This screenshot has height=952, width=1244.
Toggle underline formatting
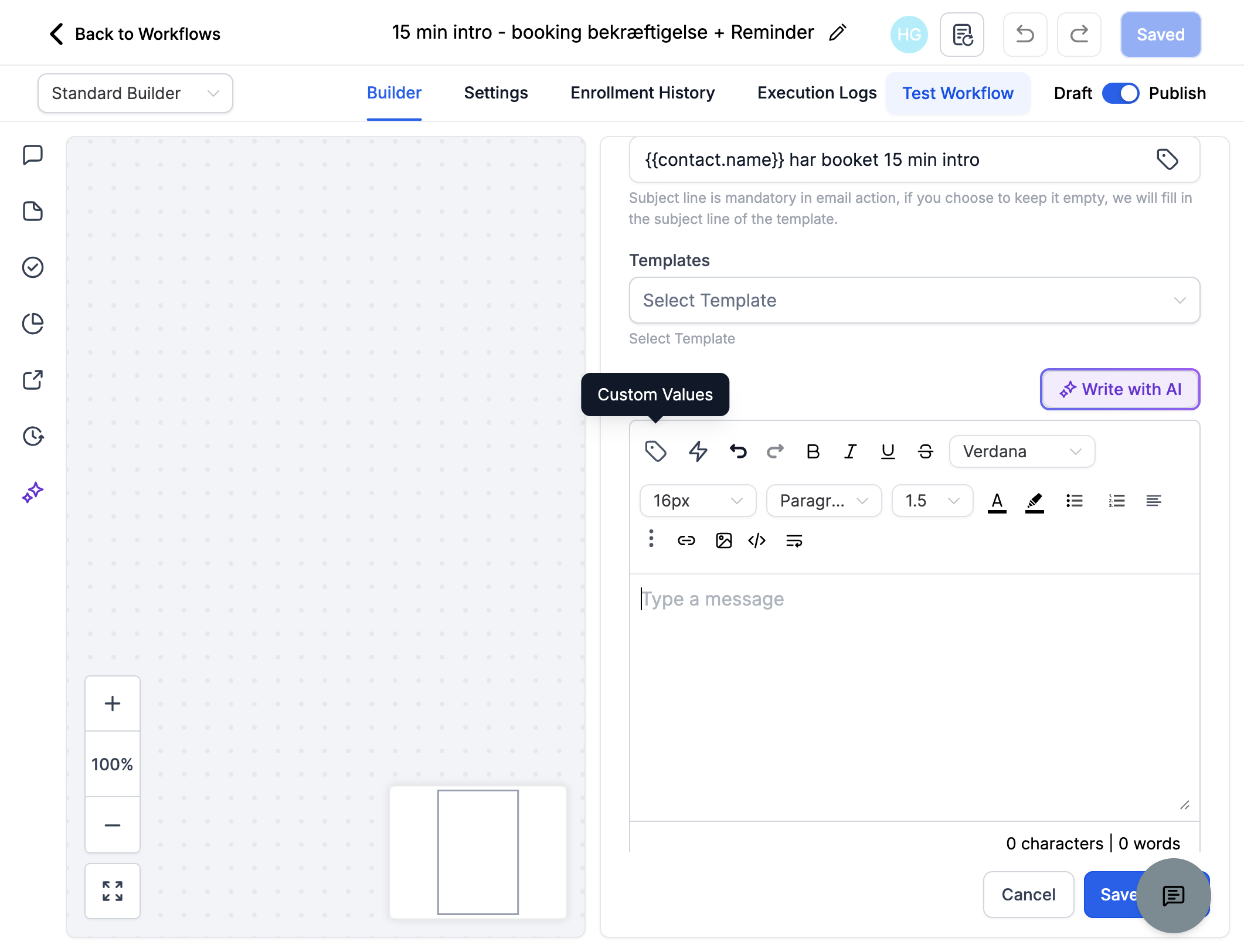tap(888, 451)
